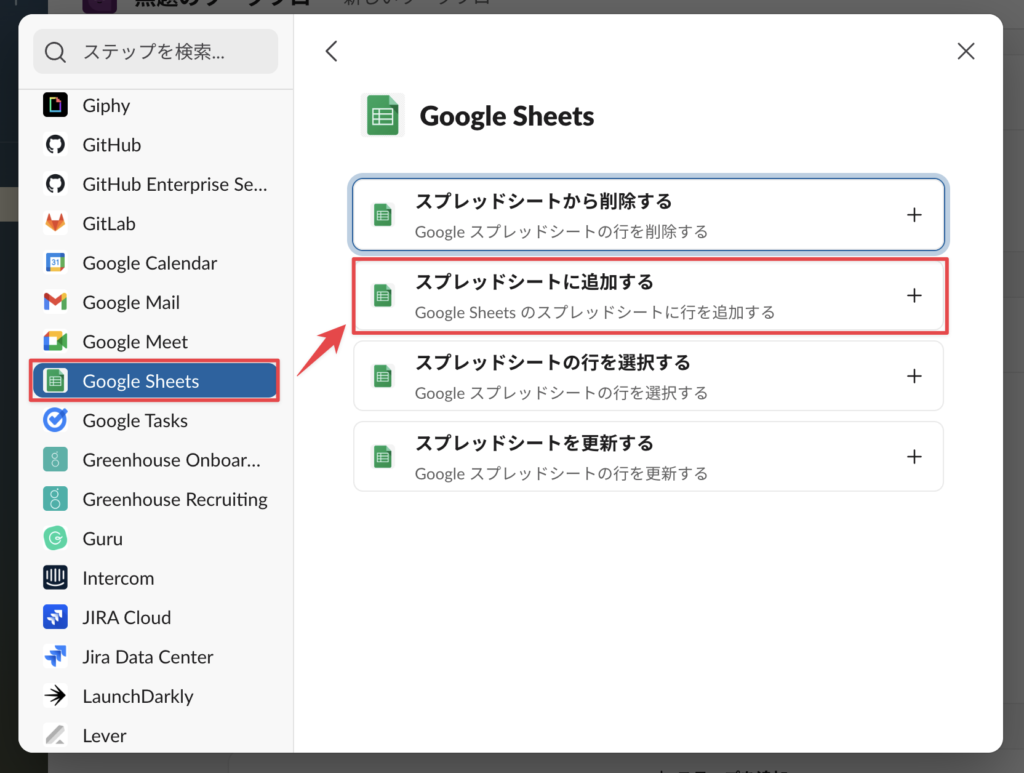Close the step picker dialog
1024x773 pixels.
[x=965, y=51]
